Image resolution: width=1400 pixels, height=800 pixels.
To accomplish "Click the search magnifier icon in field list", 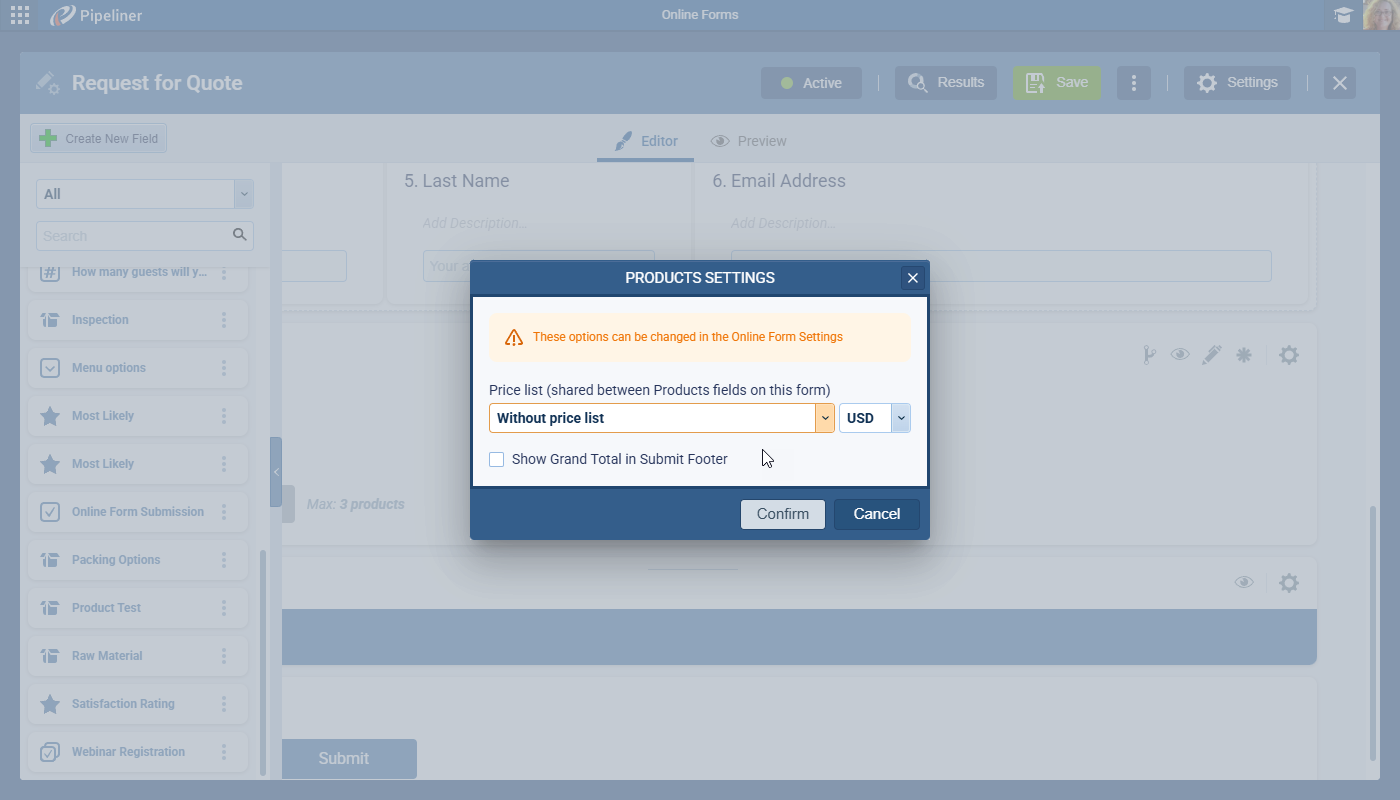I will [240, 235].
